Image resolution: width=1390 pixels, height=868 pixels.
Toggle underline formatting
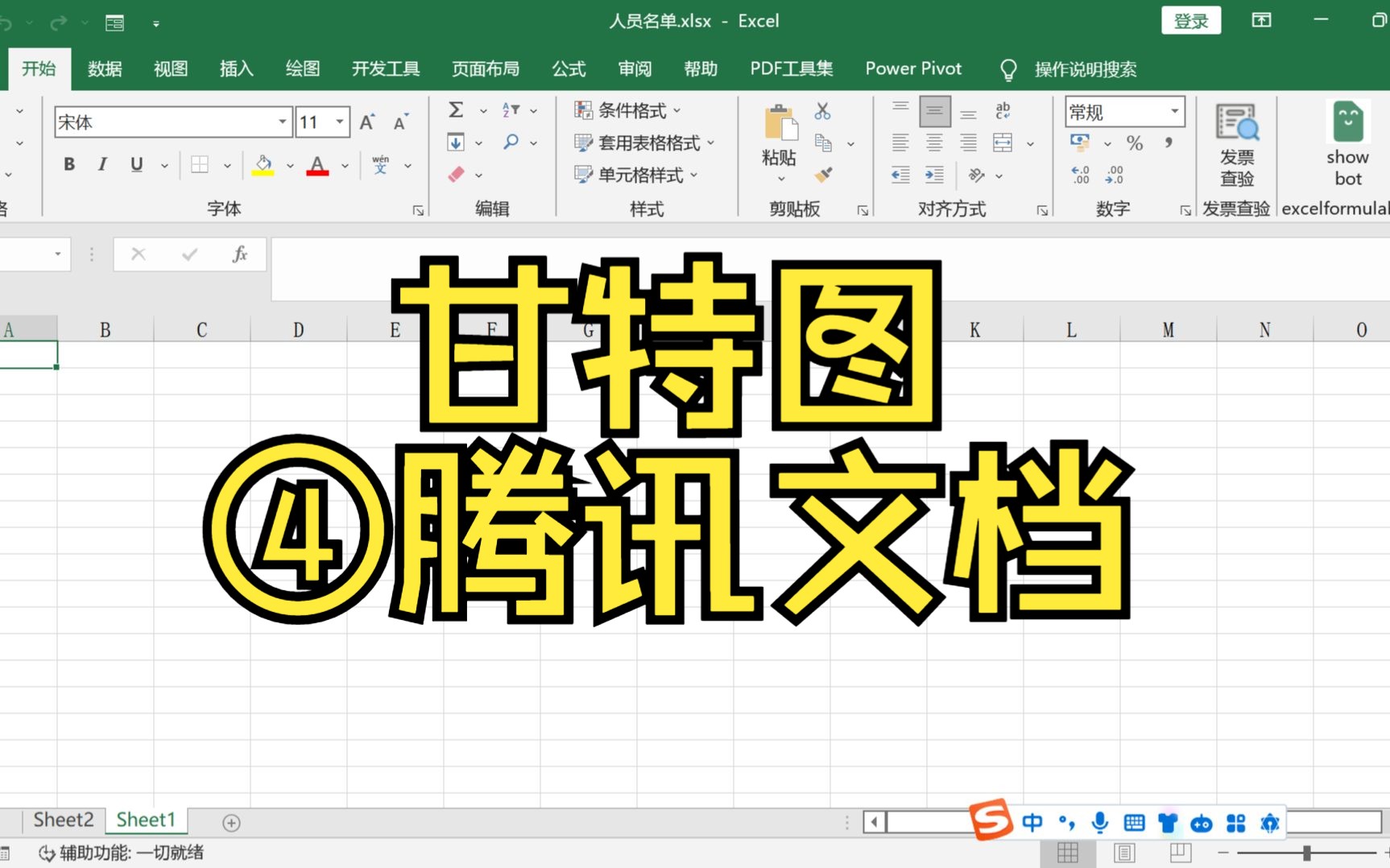tap(137, 164)
